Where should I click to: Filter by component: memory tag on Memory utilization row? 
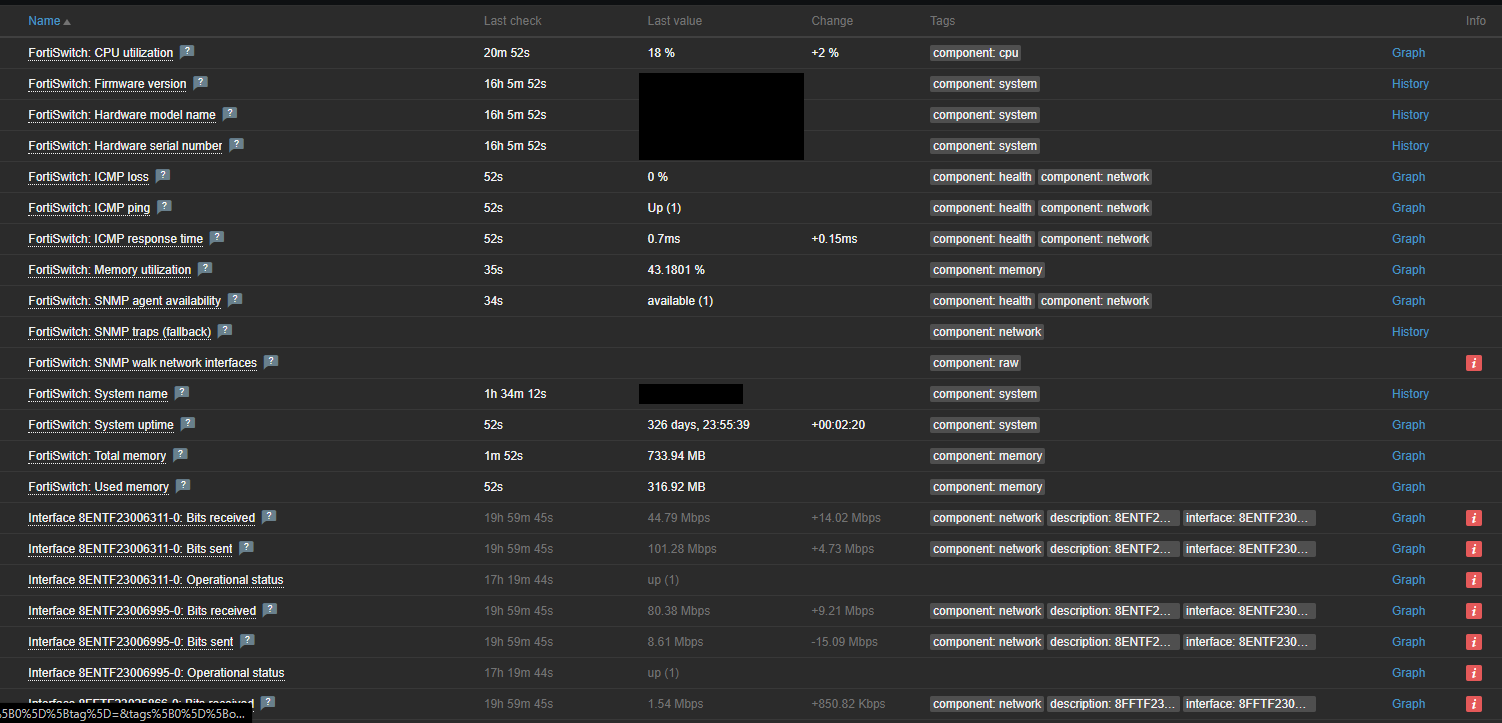point(988,270)
